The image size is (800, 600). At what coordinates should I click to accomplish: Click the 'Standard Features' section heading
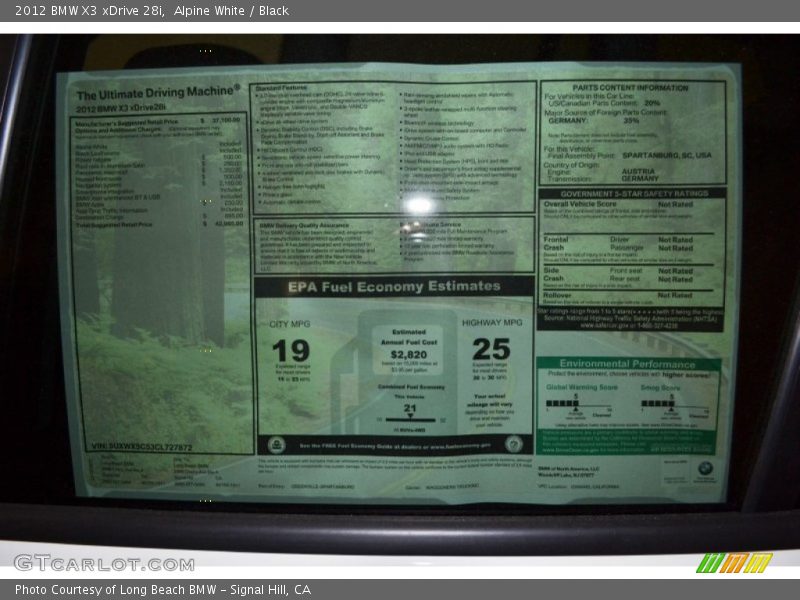(x=281, y=88)
